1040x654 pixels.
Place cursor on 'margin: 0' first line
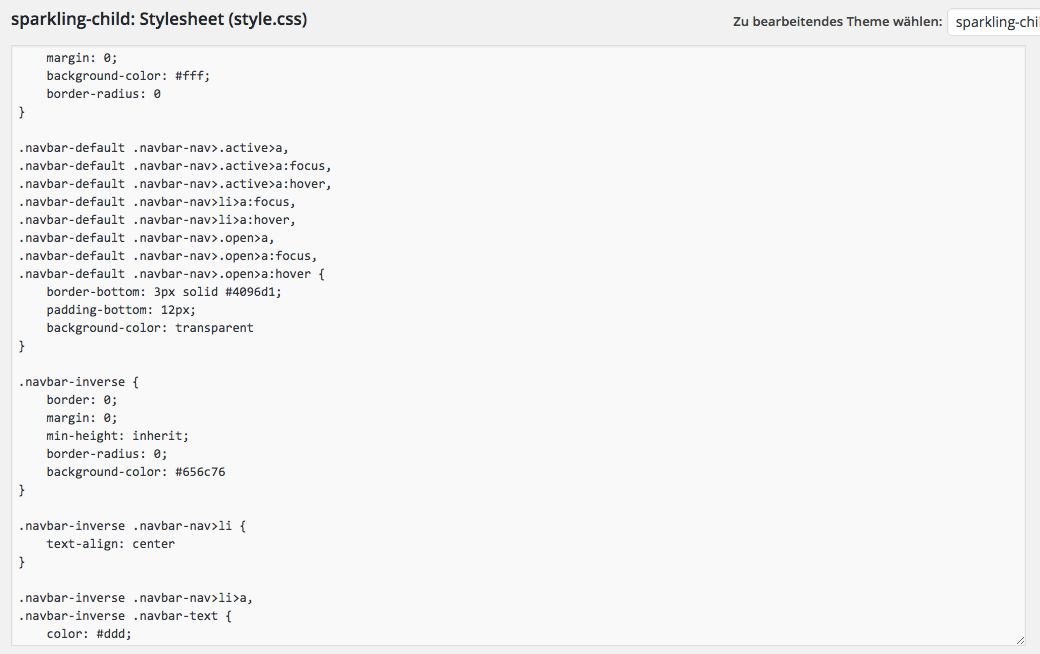[x=81, y=58]
